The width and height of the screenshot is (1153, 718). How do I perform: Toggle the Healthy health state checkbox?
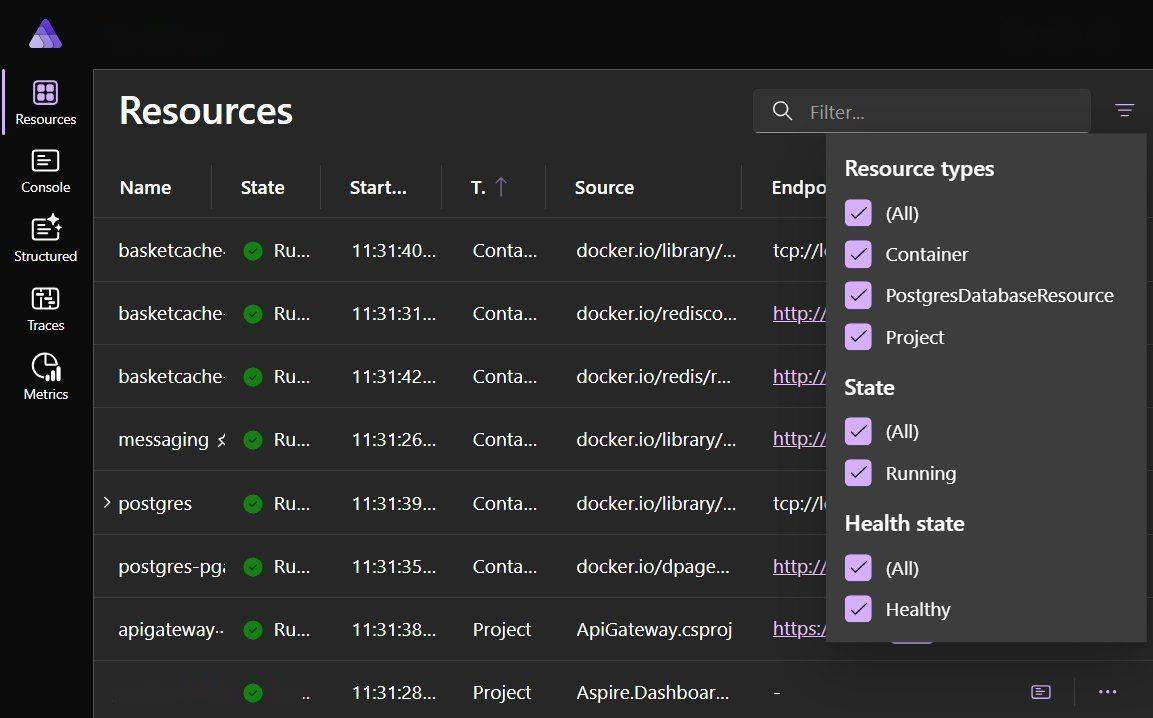coord(858,609)
